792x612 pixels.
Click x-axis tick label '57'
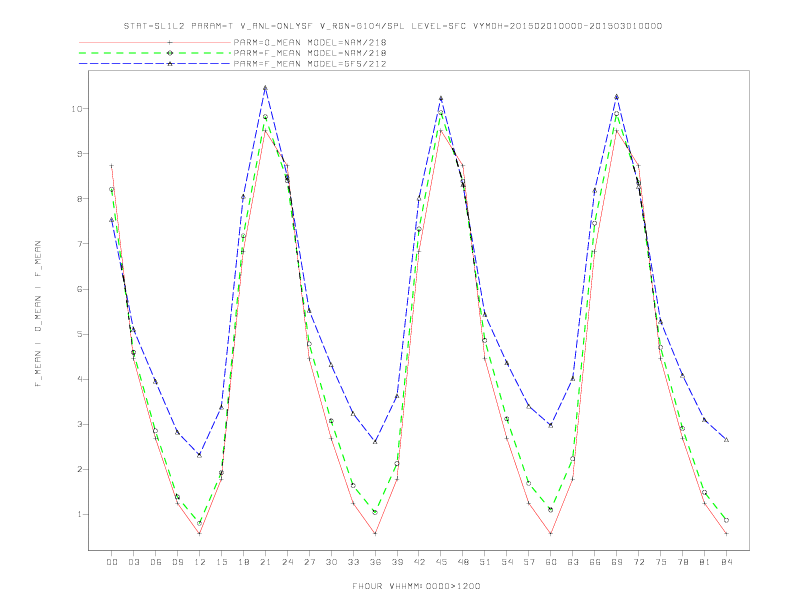point(529,562)
